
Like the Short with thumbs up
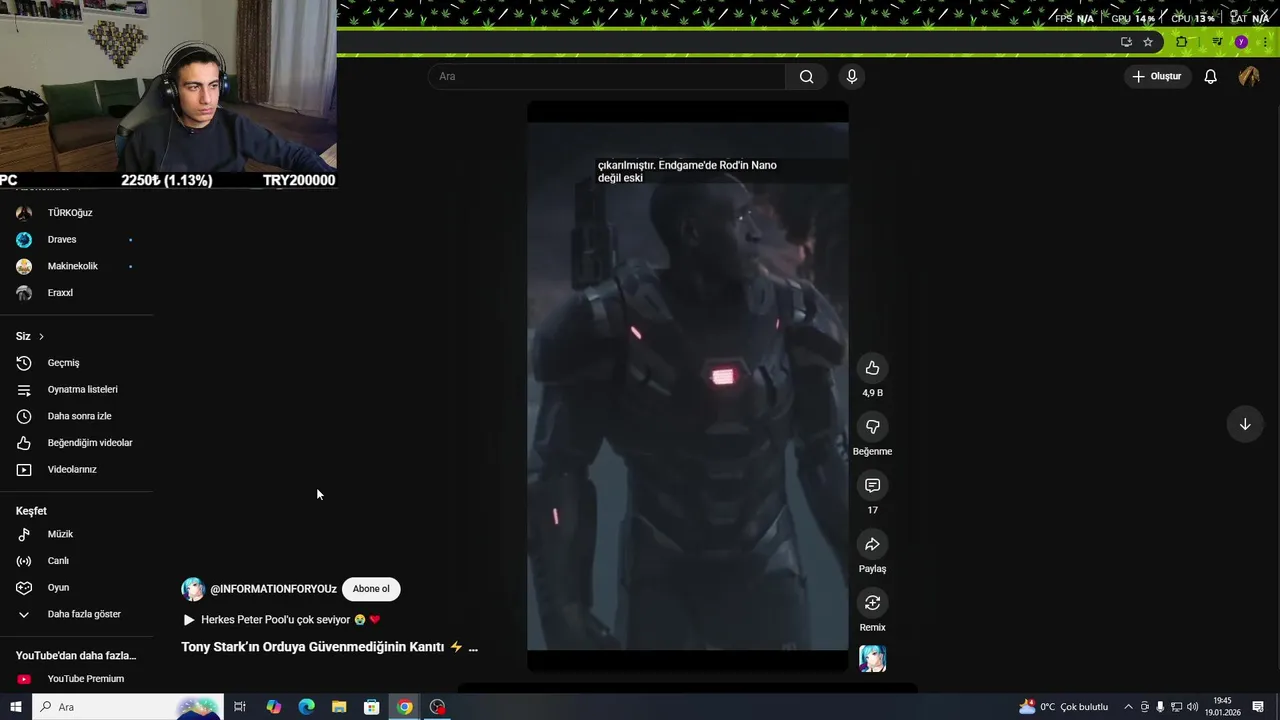click(x=872, y=368)
